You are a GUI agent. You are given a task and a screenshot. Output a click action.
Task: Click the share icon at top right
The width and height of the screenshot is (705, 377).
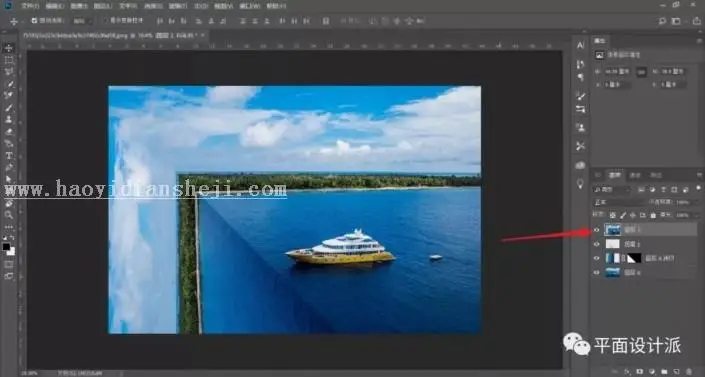point(696,21)
